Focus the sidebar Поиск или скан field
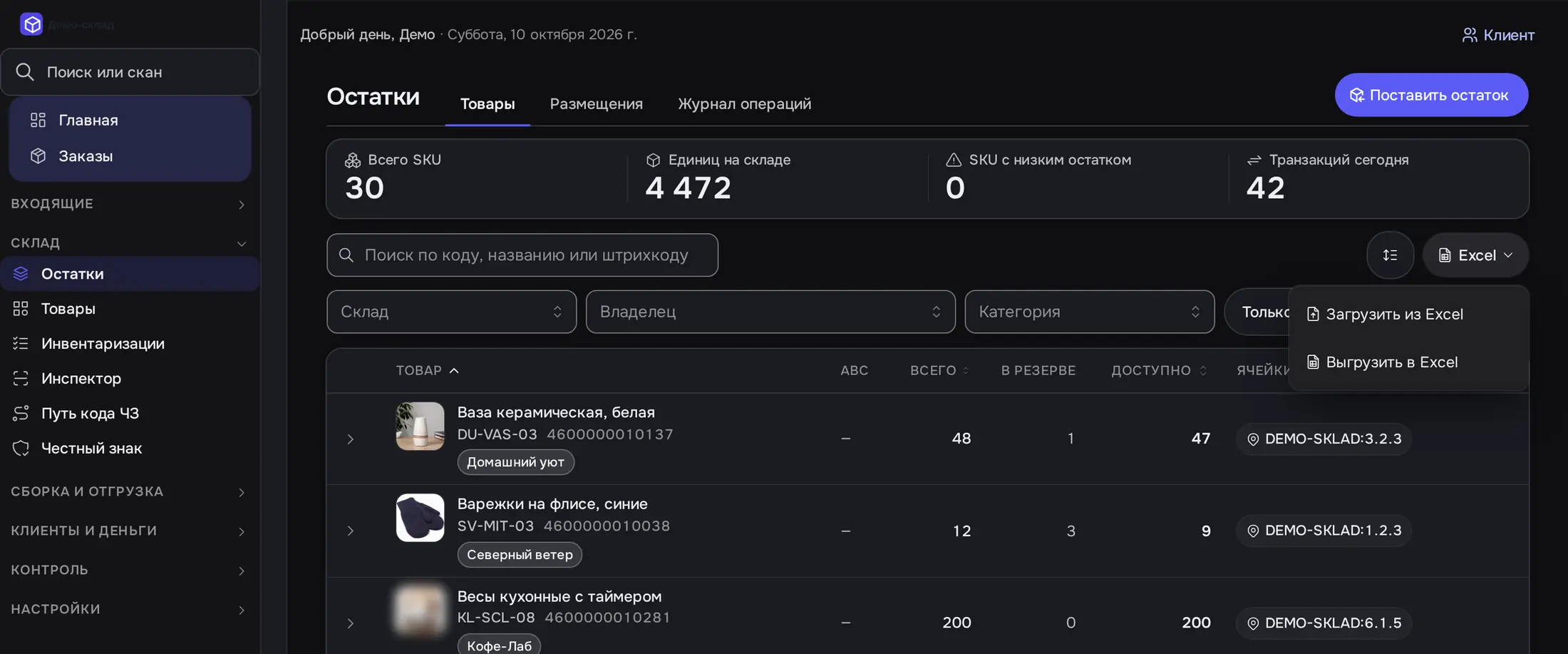 (130, 72)
